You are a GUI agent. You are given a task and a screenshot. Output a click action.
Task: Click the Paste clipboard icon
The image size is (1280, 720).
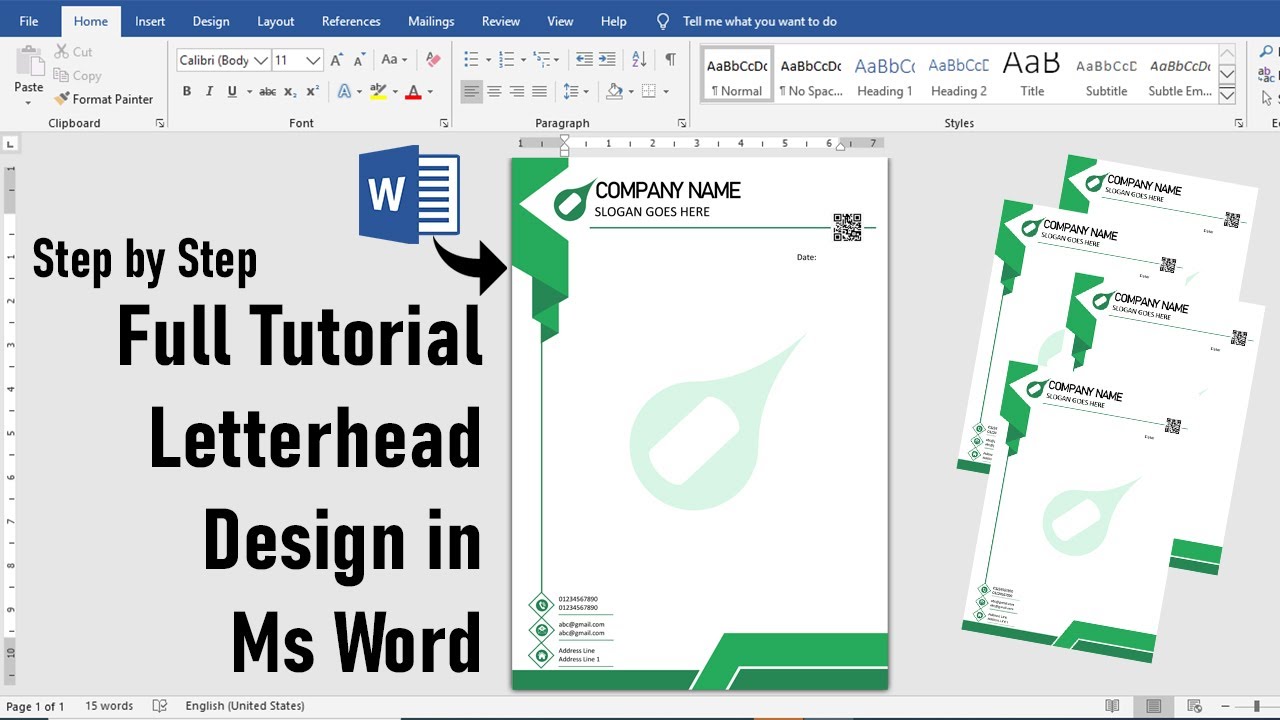tap(28, 60)
